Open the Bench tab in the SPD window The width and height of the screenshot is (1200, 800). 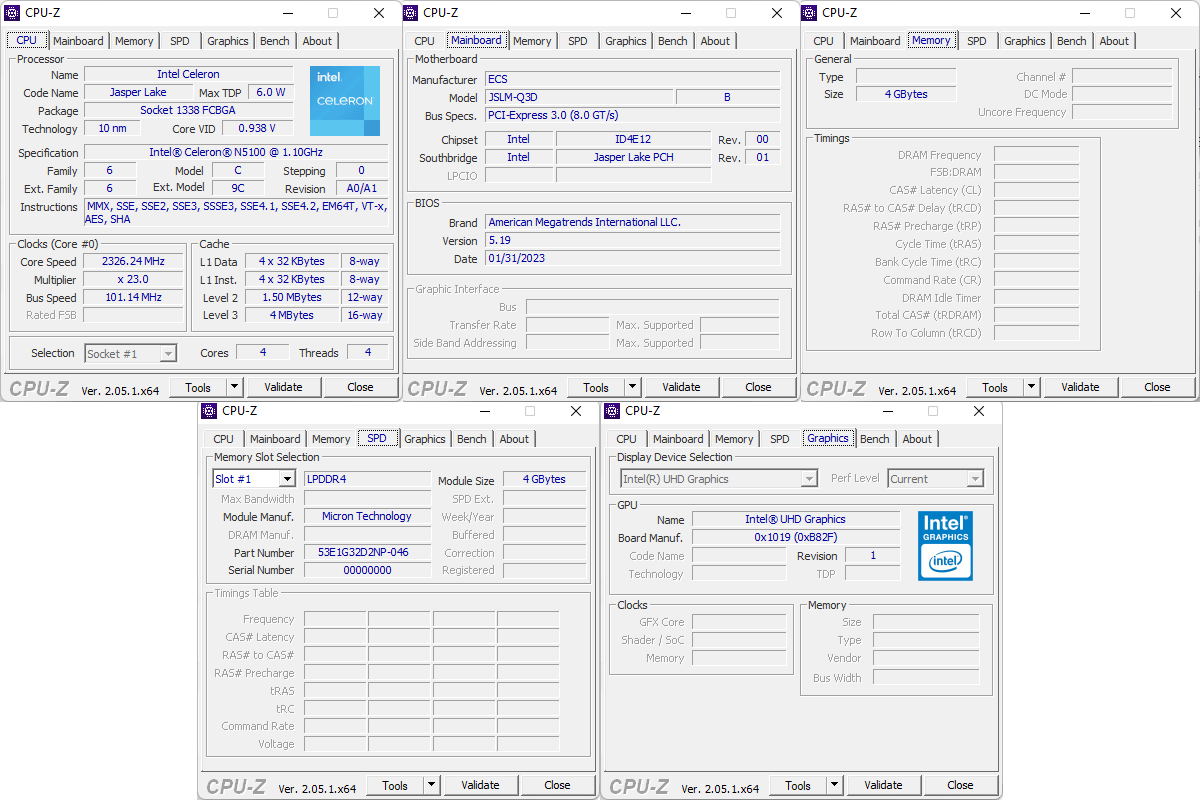pos(472,439)
